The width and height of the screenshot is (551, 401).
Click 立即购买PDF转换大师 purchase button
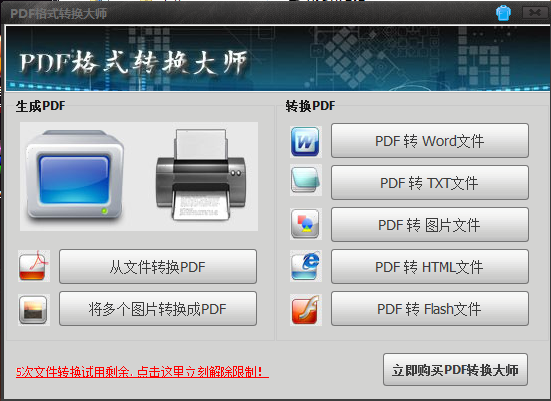pyautogui.click(x=455, y=370)
